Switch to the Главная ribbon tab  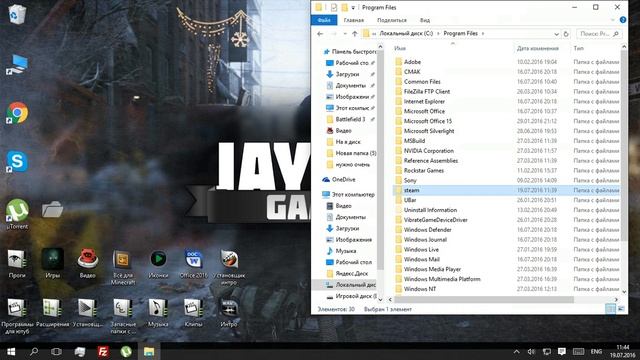click(x=353, y=20)
